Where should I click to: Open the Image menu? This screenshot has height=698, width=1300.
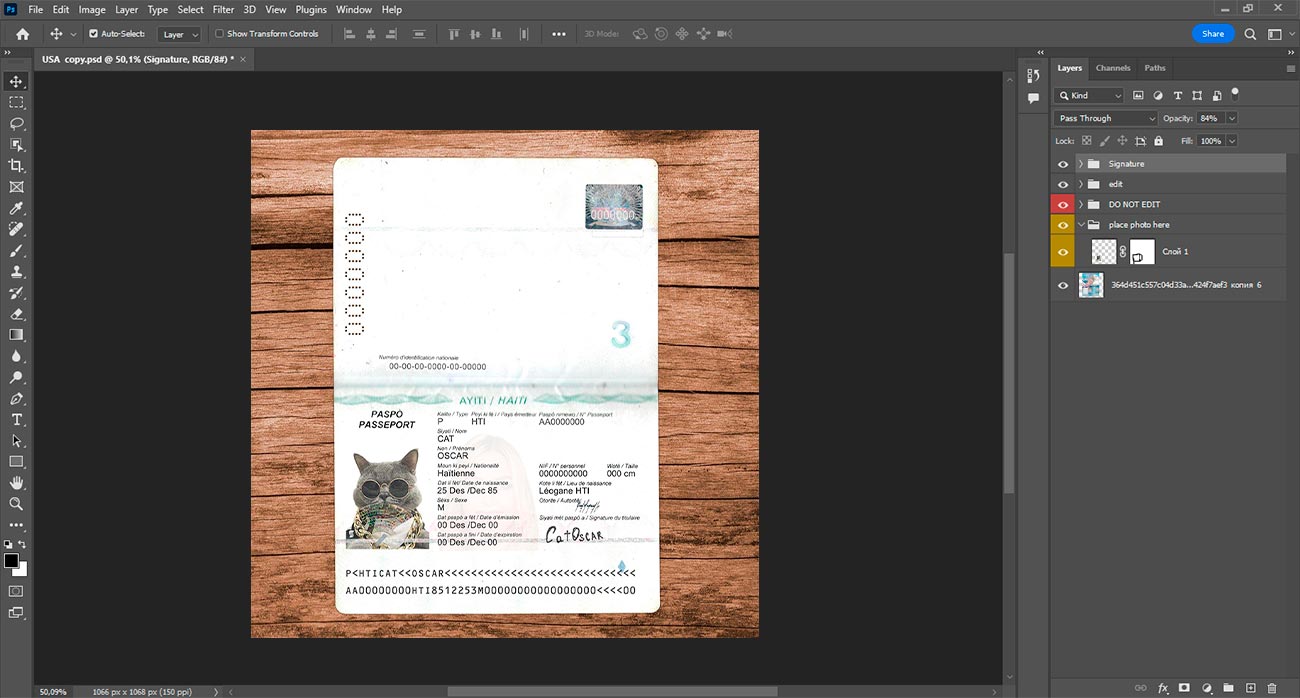tap(92, 9)
